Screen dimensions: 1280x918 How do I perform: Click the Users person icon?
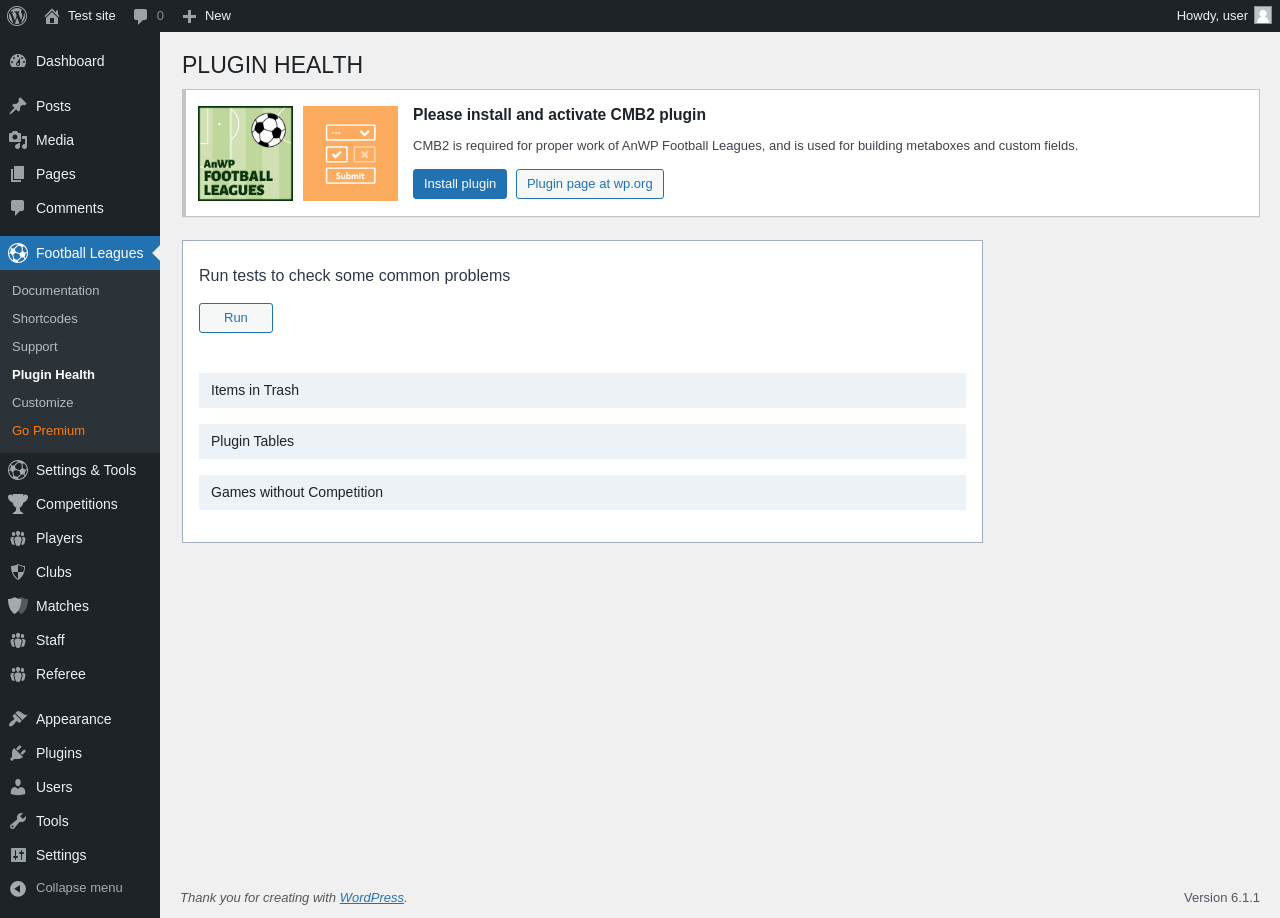pyautogui.click(x=18, y=787)
